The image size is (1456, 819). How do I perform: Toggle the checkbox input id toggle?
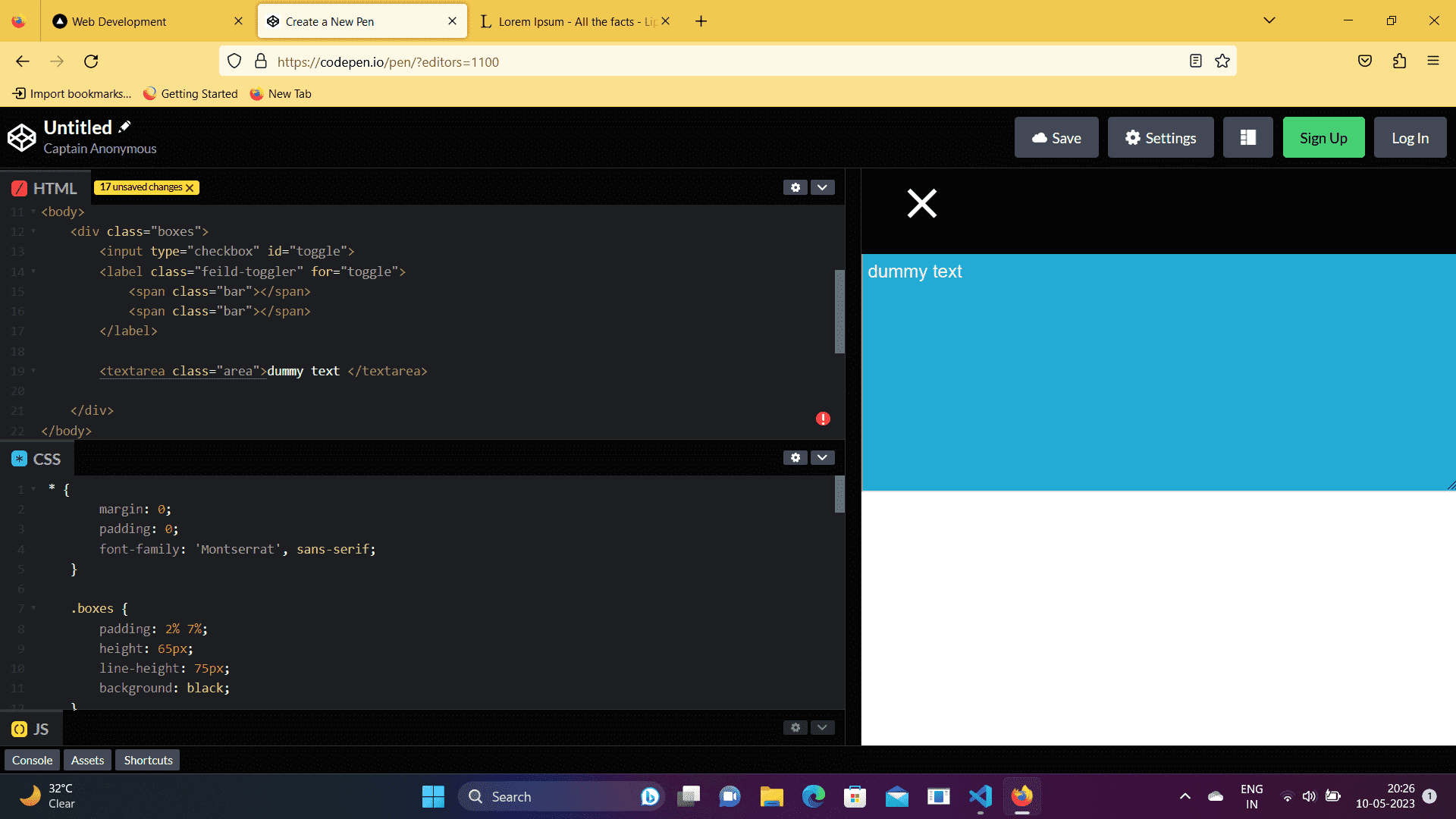920,204
